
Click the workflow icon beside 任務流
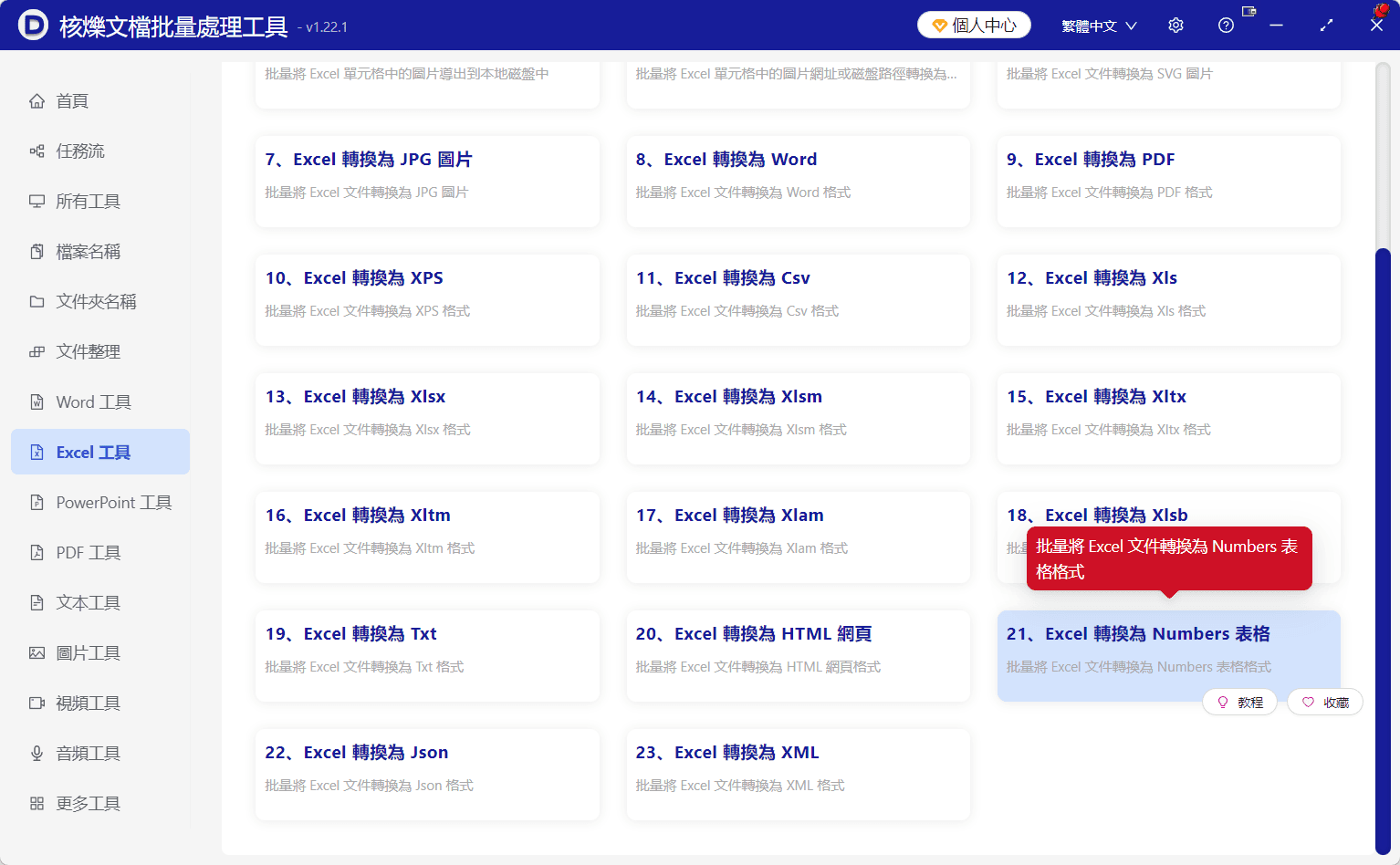tap(37, 151)
